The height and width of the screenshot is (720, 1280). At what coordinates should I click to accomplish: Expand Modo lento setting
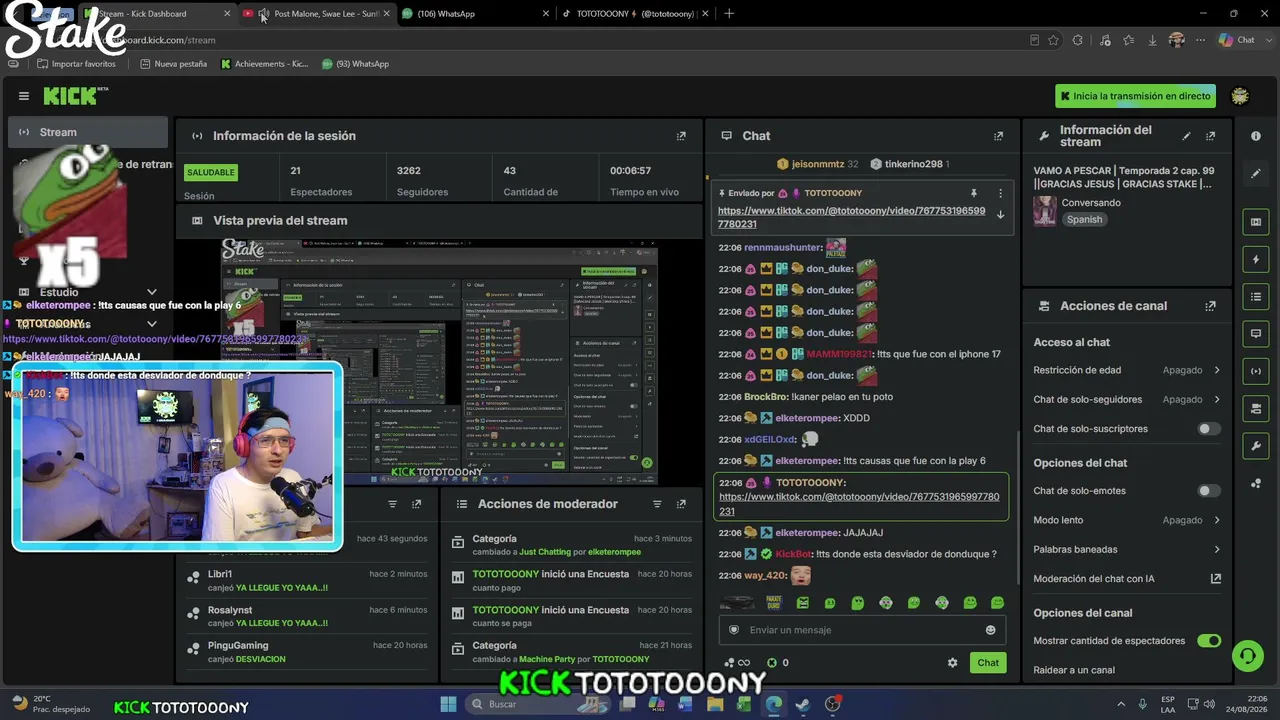point(1127,520)
